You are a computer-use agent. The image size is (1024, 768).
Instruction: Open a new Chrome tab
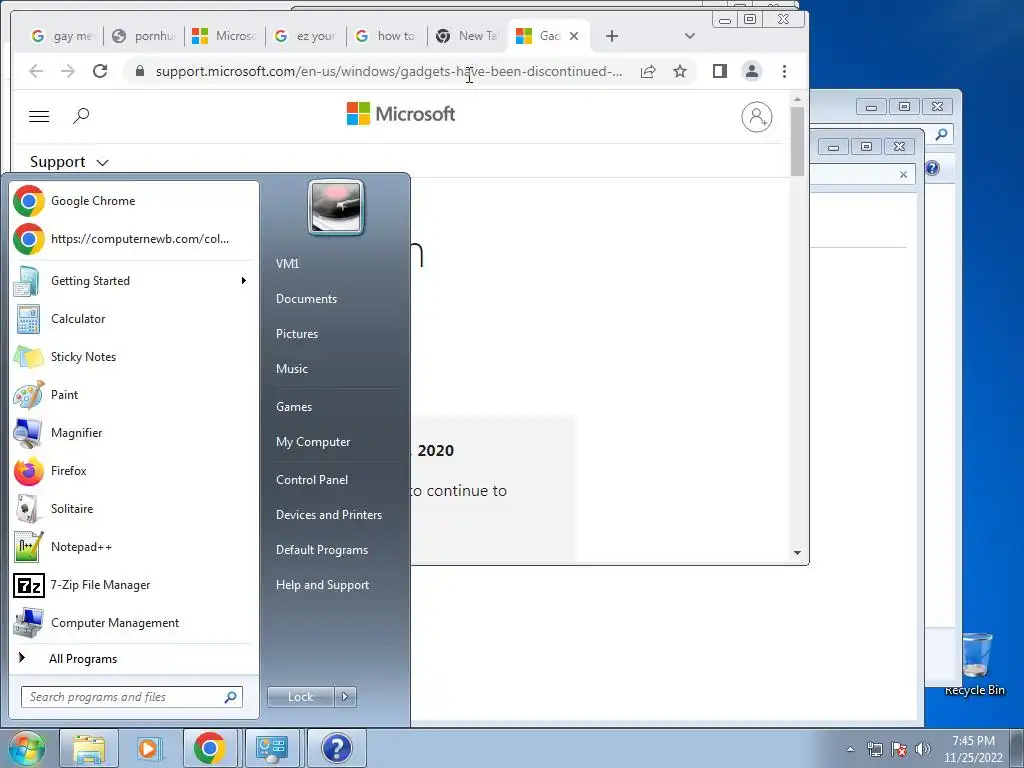[x=612, y=36]
